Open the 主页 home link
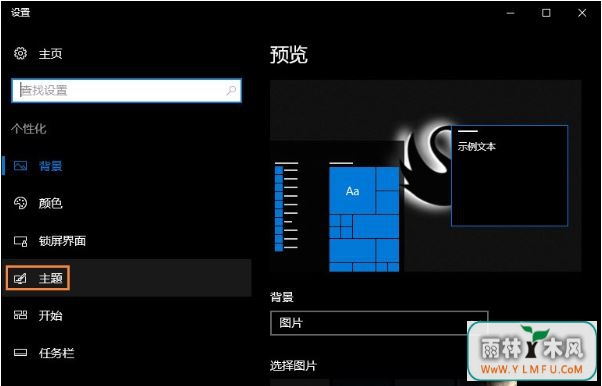The height and width of the screenshot is (386, 602). 50,54
